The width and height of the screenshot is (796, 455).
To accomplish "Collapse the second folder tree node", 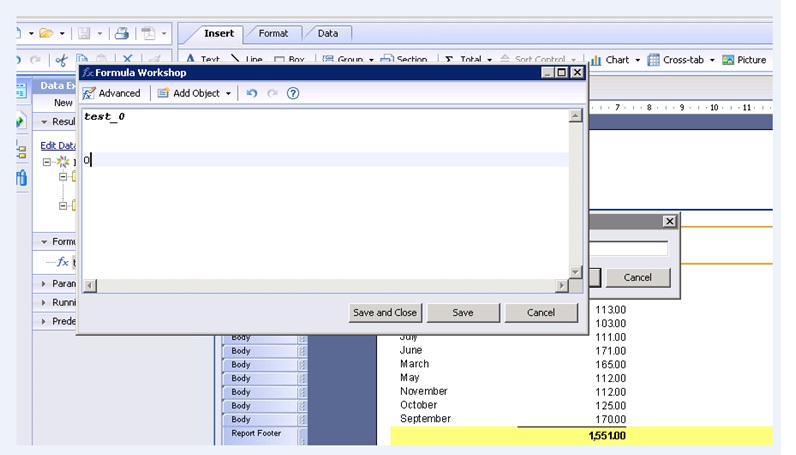I will [62, 206].
